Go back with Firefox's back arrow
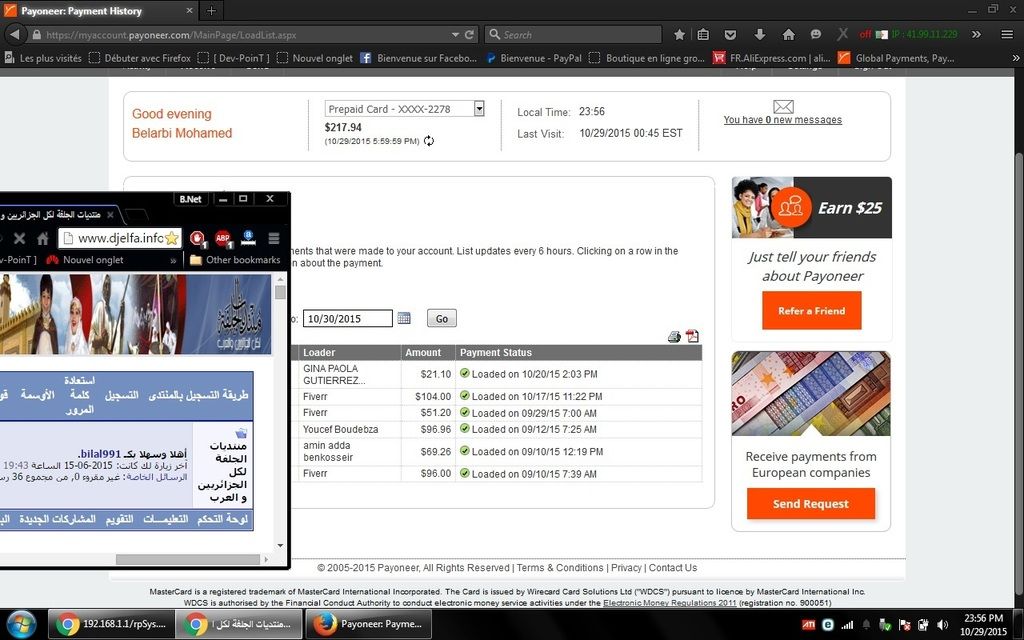This screenshot has height=640, width=1024. coord(15,35)
